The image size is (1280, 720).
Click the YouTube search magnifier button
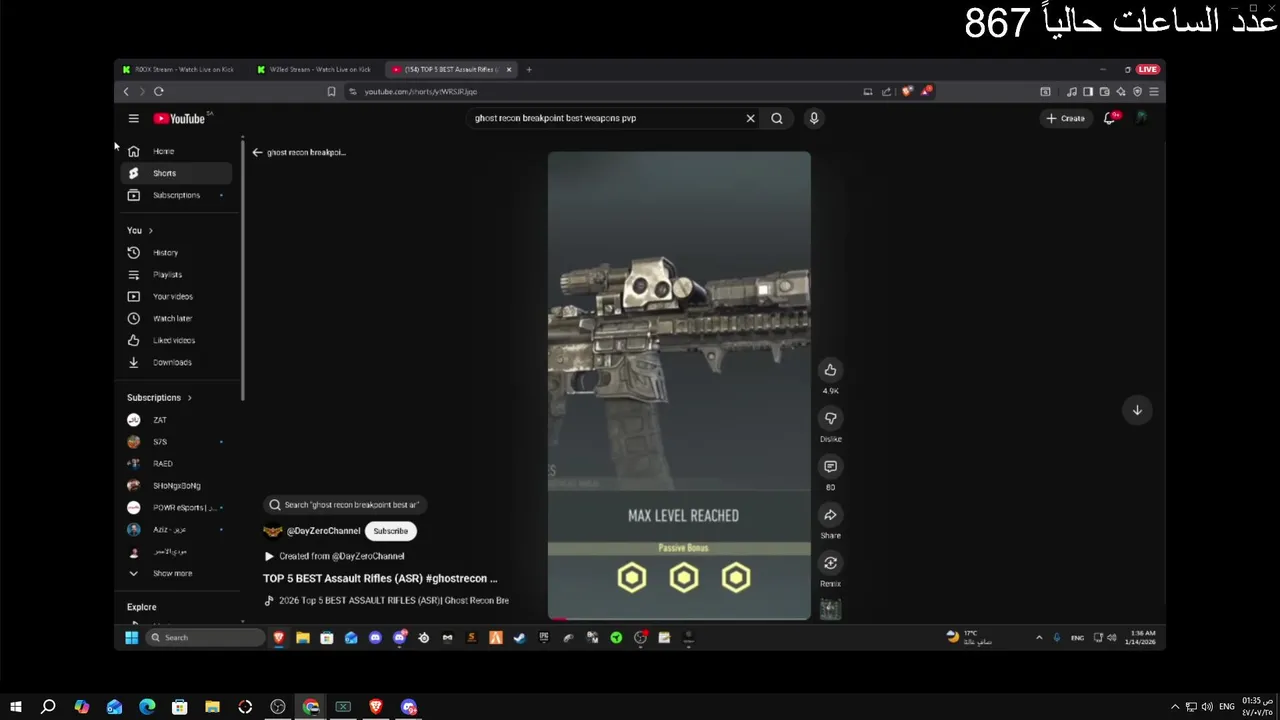tap(777, 118)
